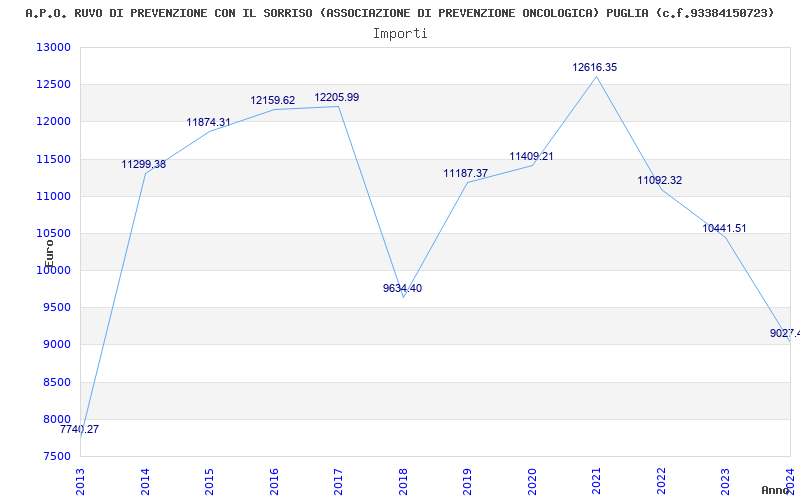Click y-axis tick label 11000
The image size is (800, 500).
(x=53, y=196)
